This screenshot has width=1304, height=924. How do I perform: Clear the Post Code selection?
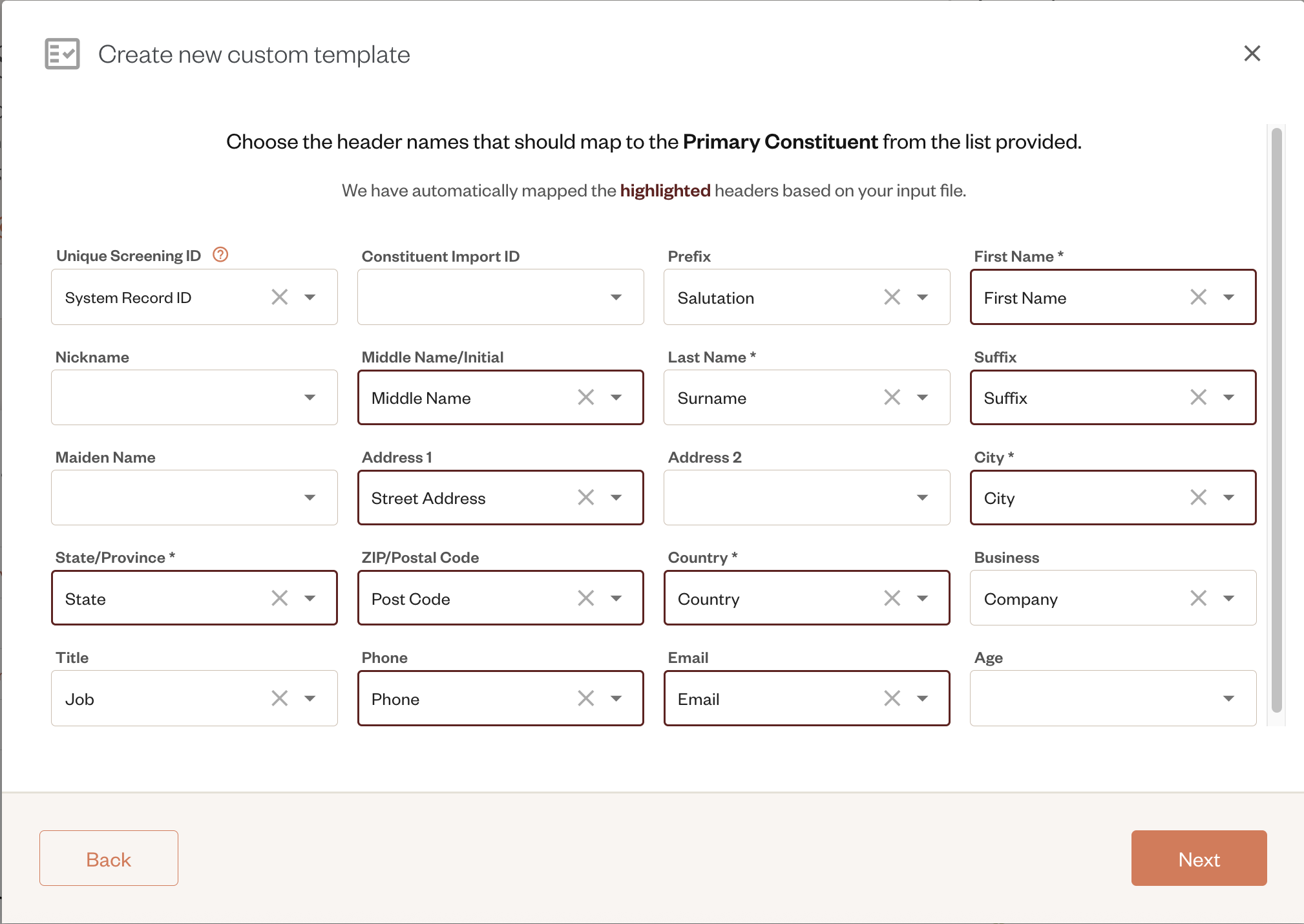point(586,598)
